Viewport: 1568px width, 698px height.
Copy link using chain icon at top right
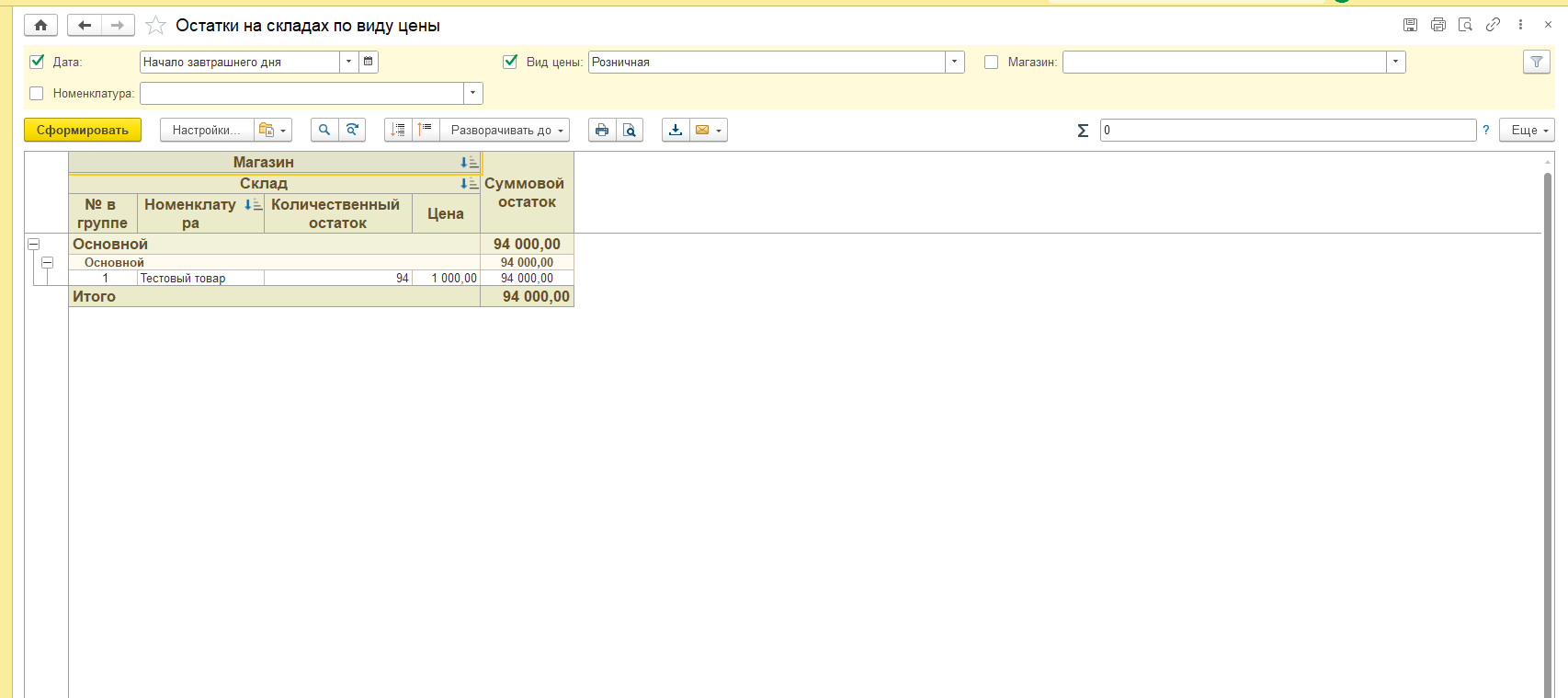point(1493,25)
